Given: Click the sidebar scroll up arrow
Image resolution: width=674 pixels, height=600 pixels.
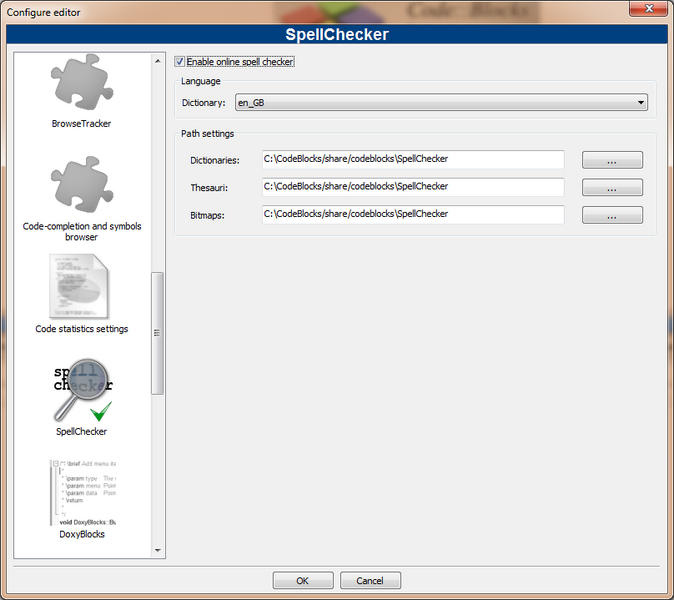Looking at the screenshot, I should (158, 61).
